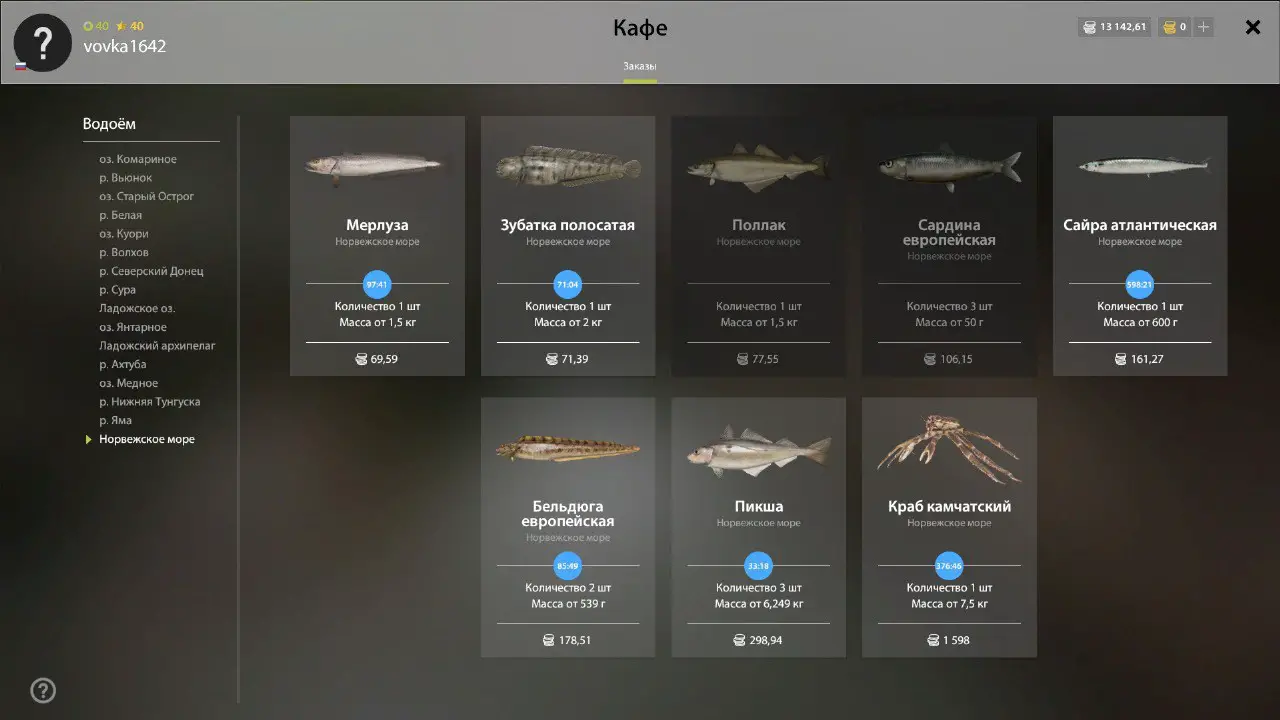Switch to the Заказы tab
Image resolution: width=1280 pixels, height=720 pixels.
coord(640,67)
